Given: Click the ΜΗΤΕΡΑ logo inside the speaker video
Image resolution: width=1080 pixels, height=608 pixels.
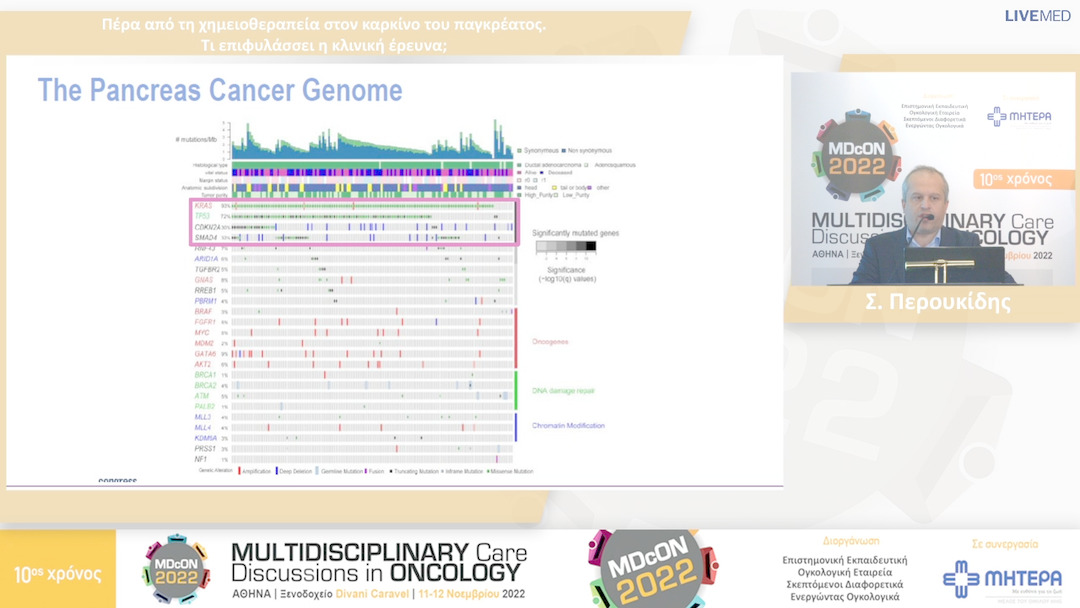Looking at the screenshot, I should 1019,116.
